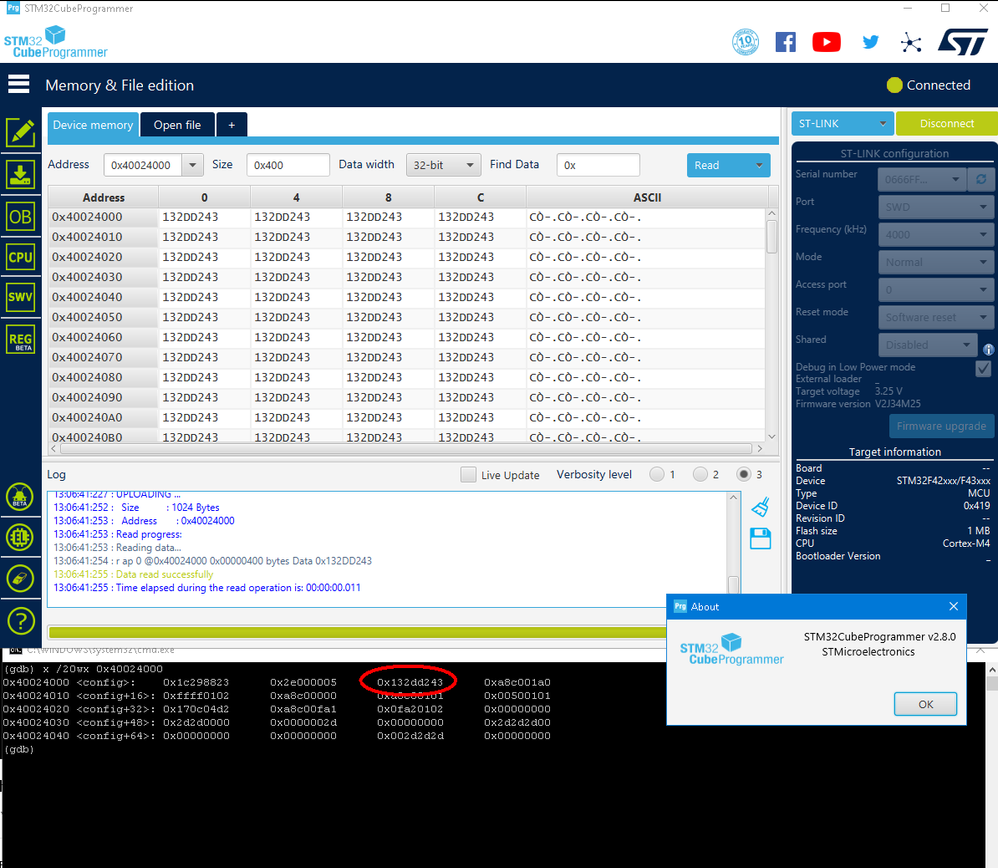Open the Mode Normal dropdown
The image size is (998, 868).
935,262
